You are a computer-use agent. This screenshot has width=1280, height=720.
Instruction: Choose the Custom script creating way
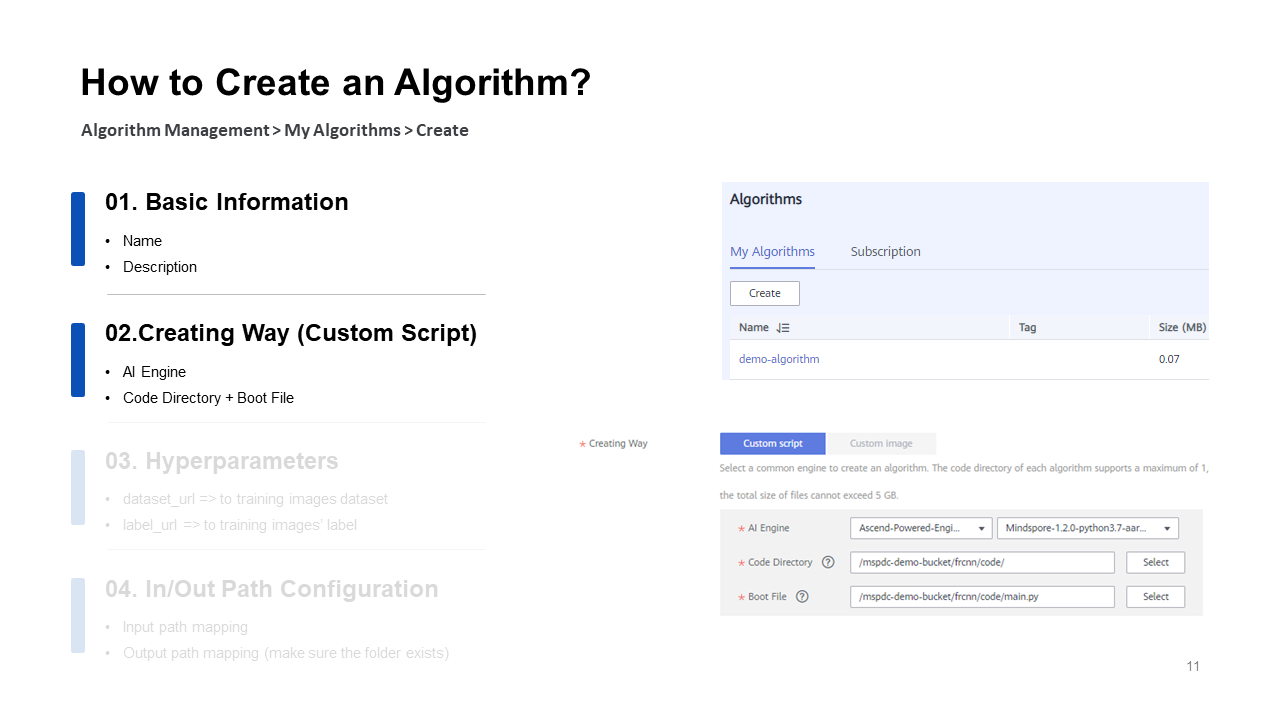click(772, 444)
